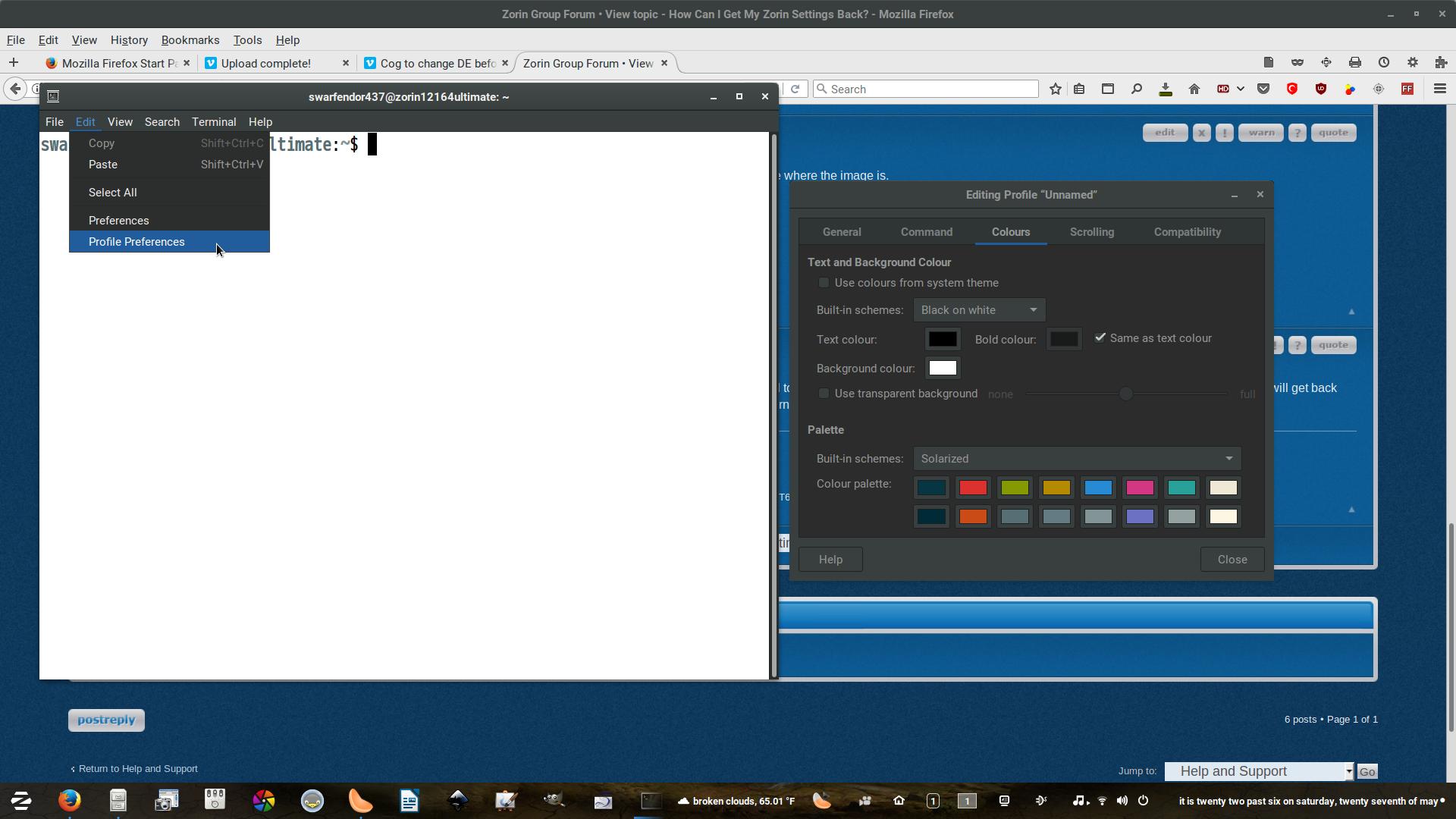The height and width of the screenshot is (819, 1456).
Task: Open the Firefox downloads arrow icon
Action: pos(1166,89)
